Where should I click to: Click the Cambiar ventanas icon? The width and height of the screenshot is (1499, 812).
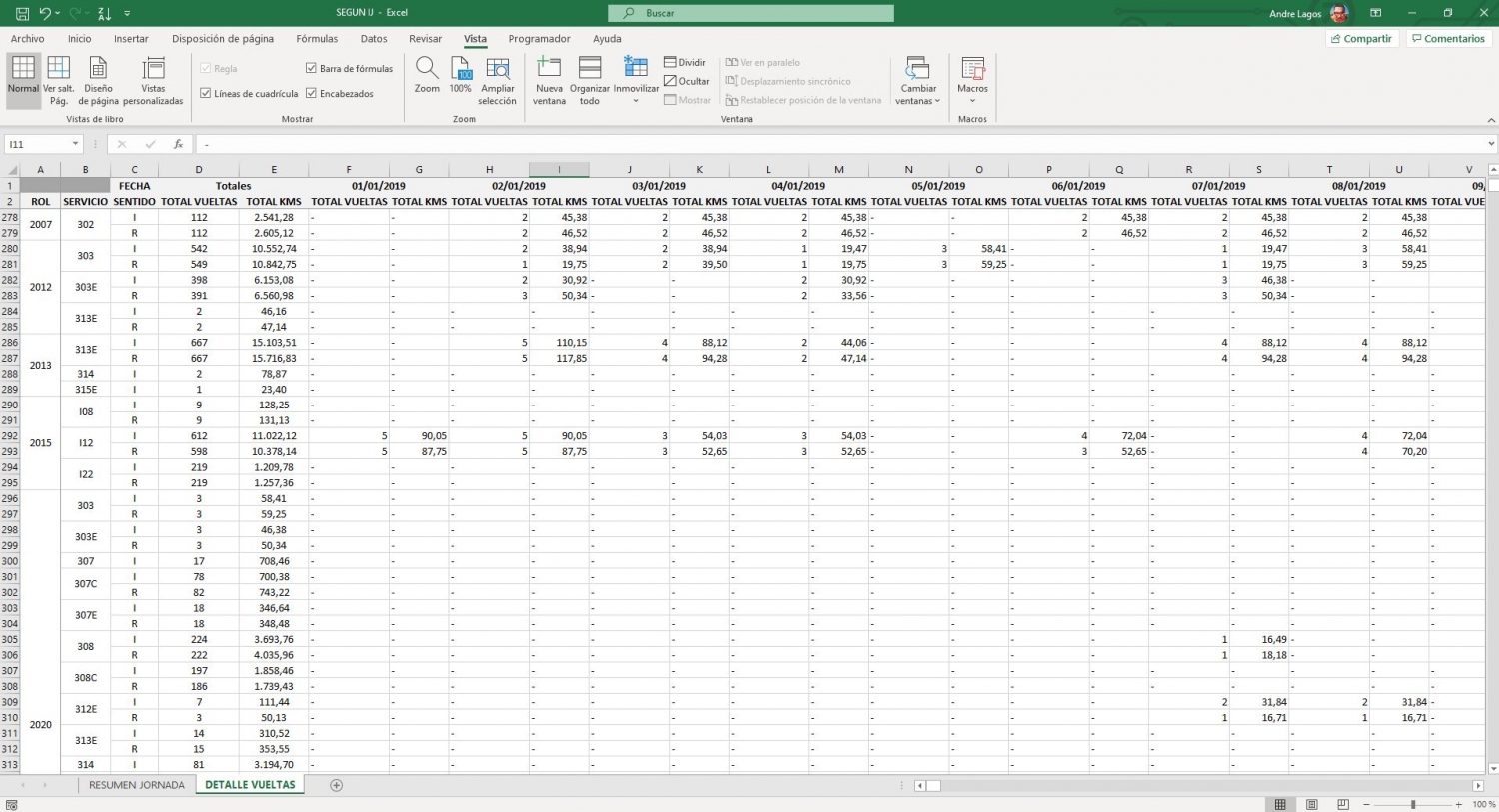(x=918, y=68)
